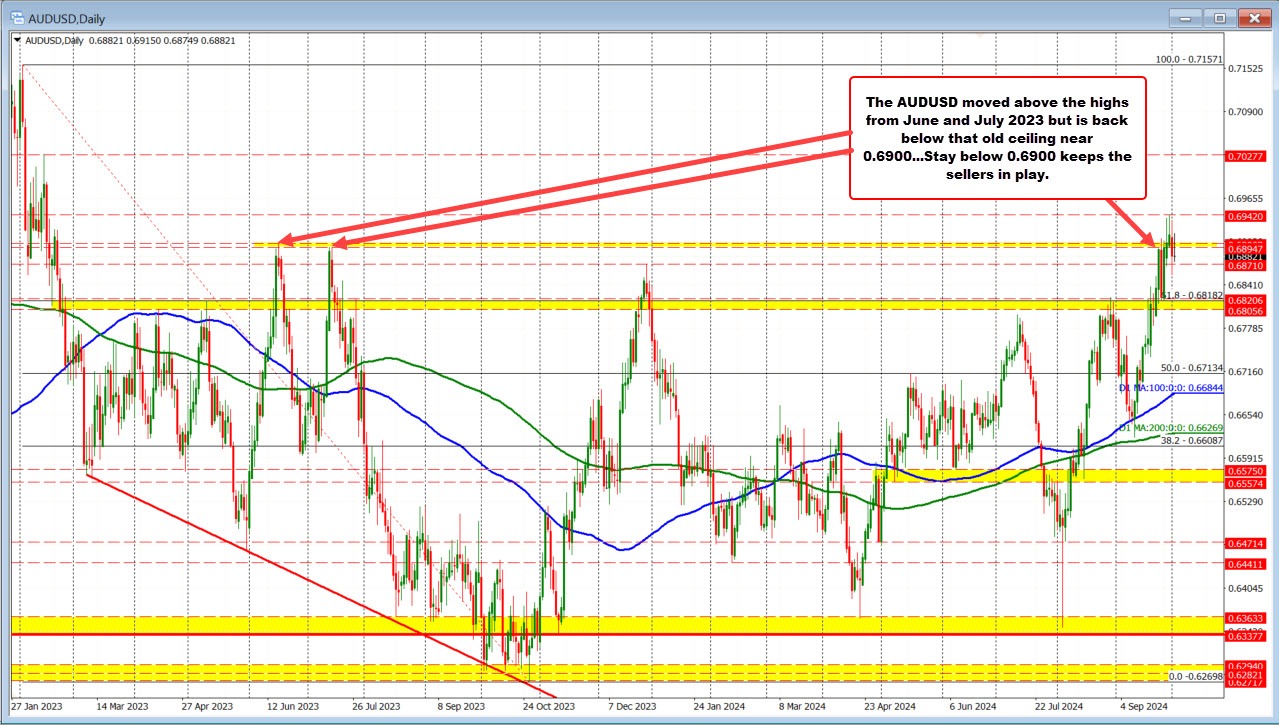Click the highlighted 0.69420 price label
This screenshot has width=1279, height=725.
(1248, 216)
